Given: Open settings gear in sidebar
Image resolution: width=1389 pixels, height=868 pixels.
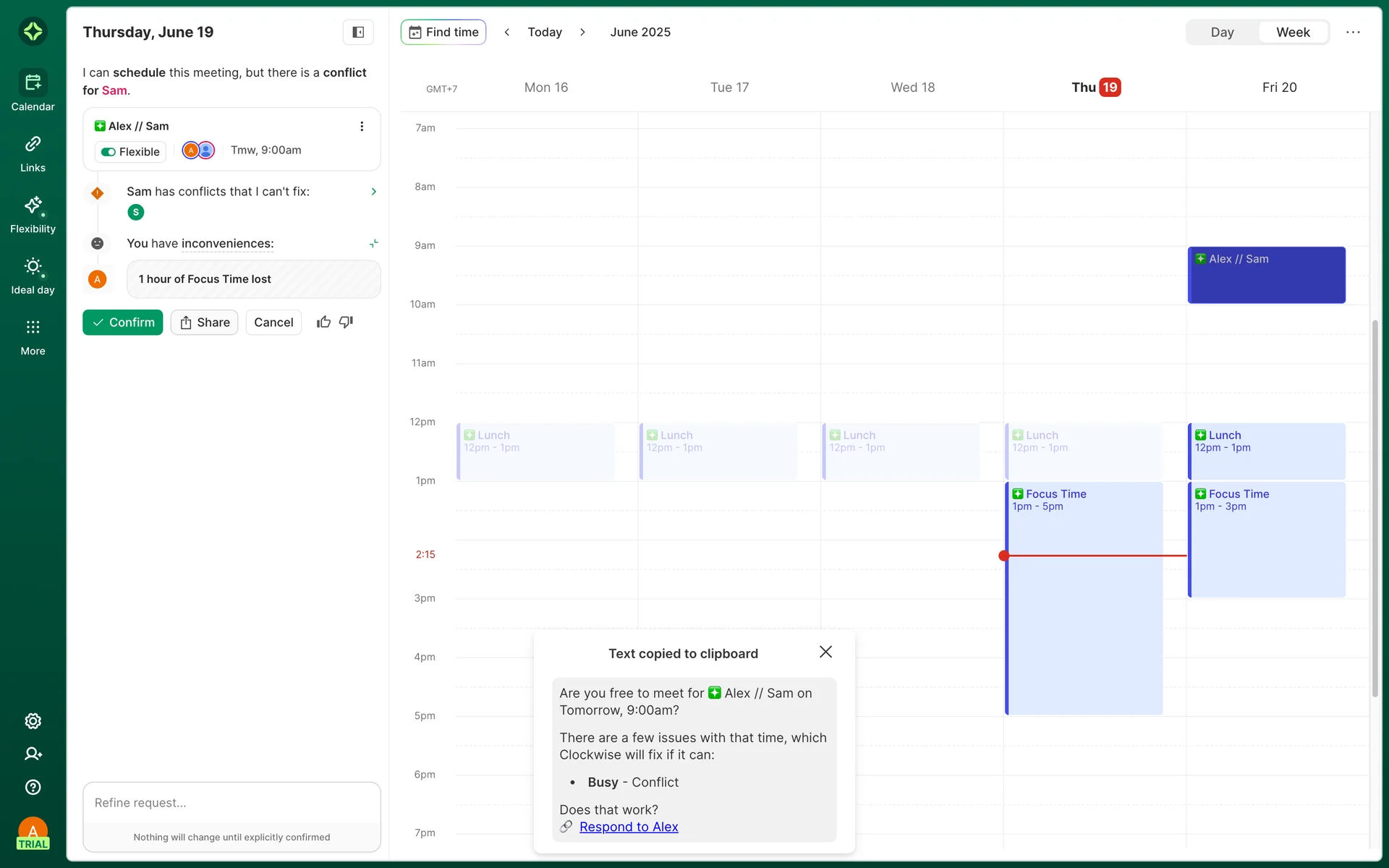Looking at the screenshot, I should [33, 721].
